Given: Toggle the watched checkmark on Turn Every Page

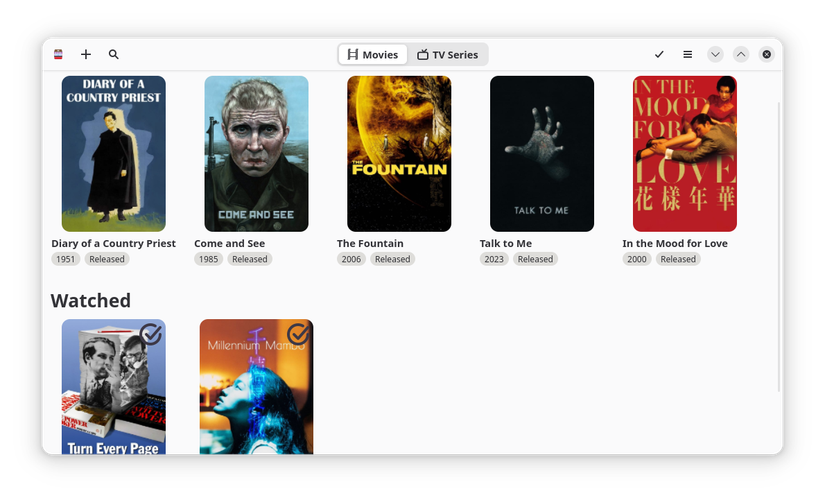Looking at the screenshot, I should [151, 334].
